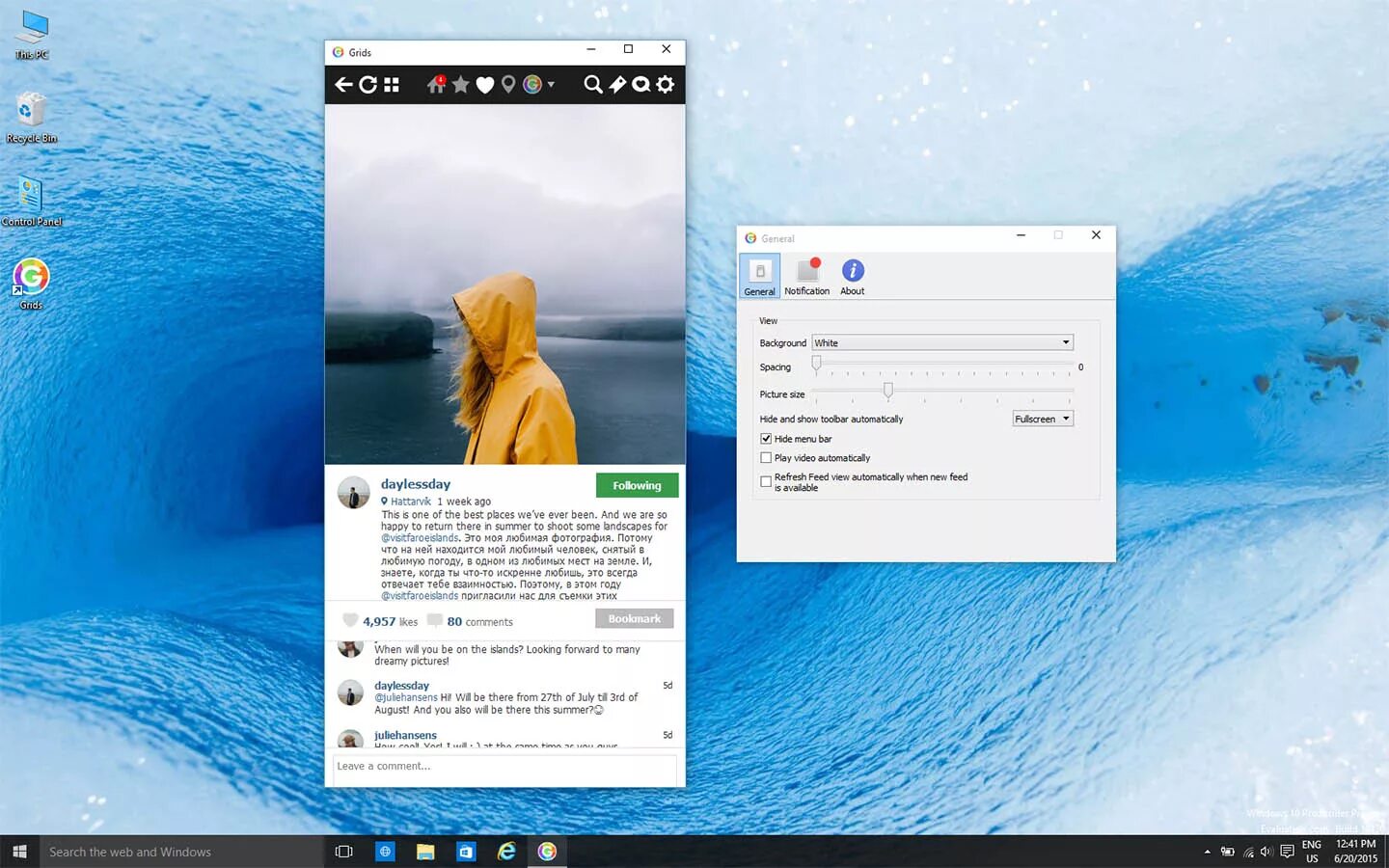Open Grids app icon in taskbar

(x=547, y=852)
